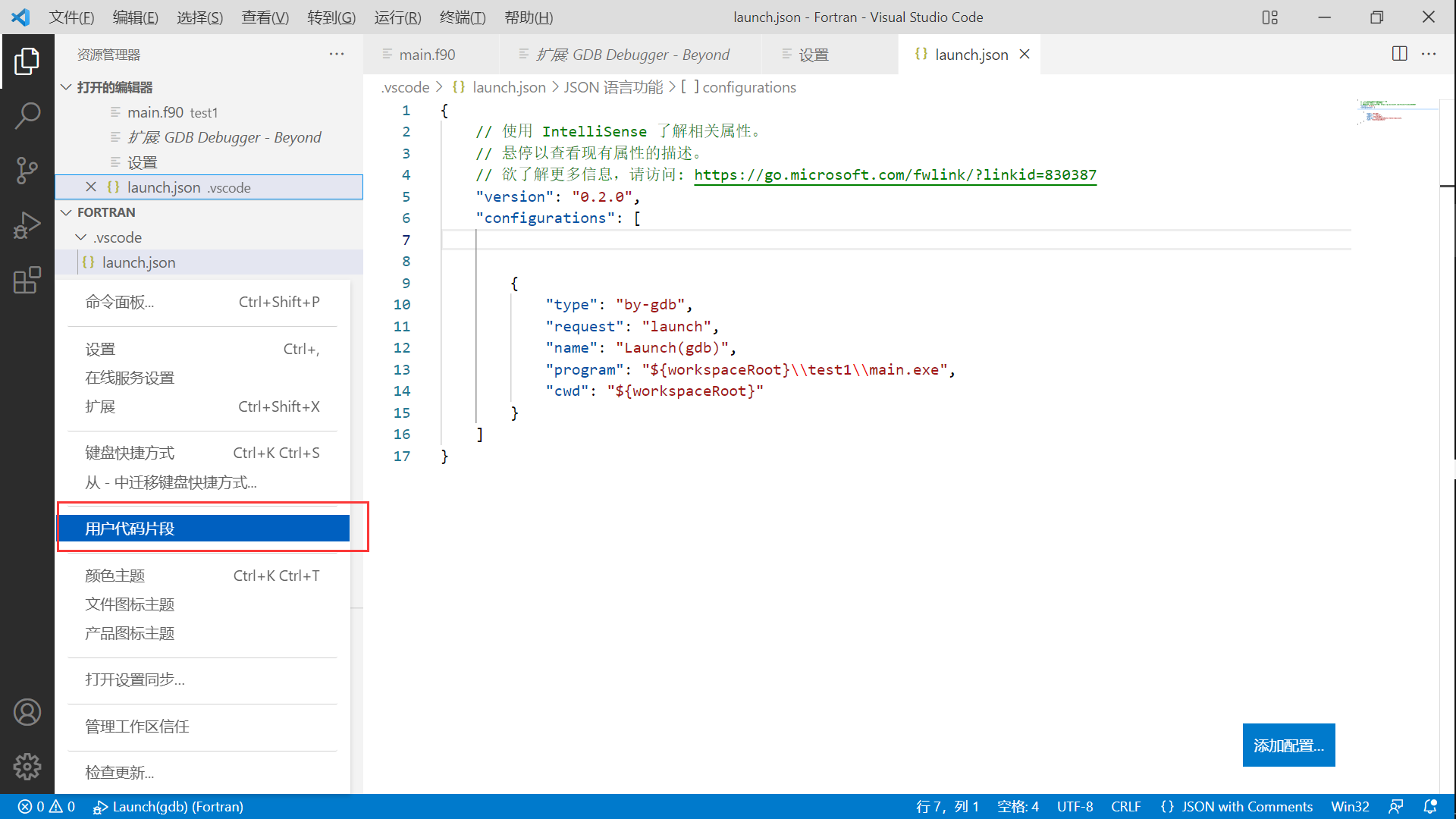Click the Manage gear icon

[27, 767]
